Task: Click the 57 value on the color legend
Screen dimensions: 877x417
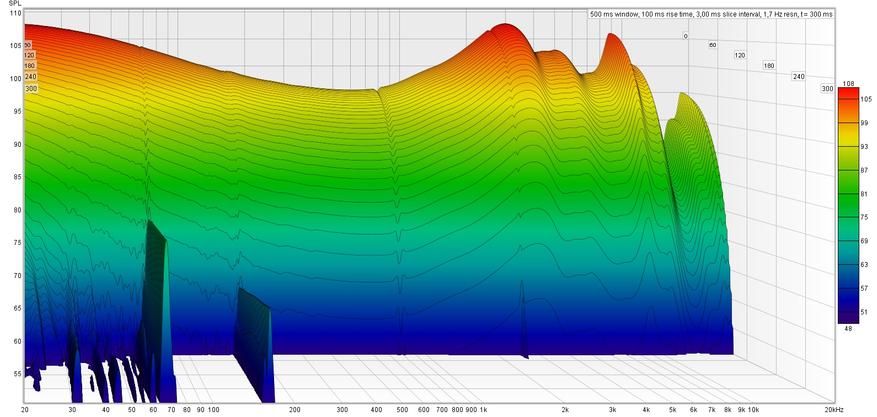Action: [x=864, y=288]
